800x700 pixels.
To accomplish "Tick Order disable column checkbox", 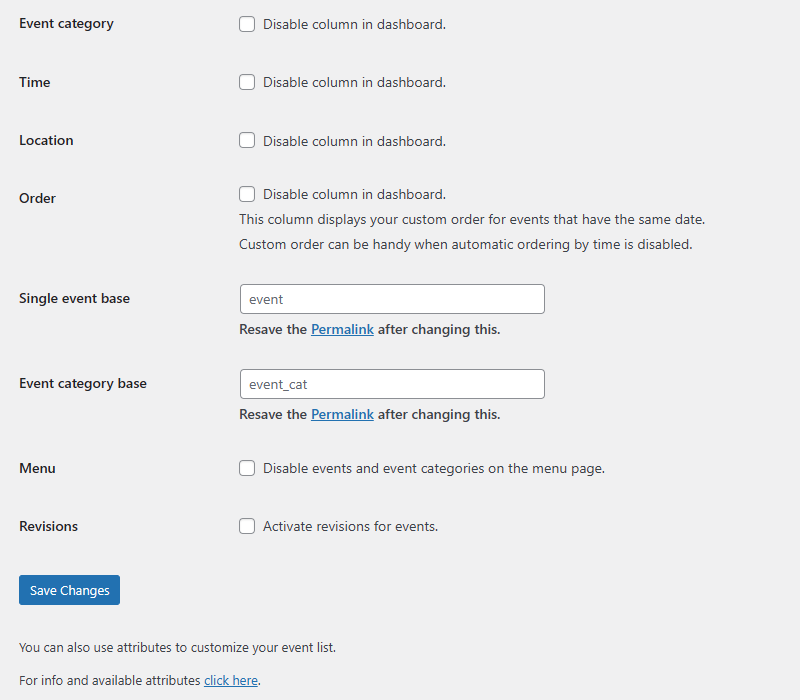I will pos(247,194).
